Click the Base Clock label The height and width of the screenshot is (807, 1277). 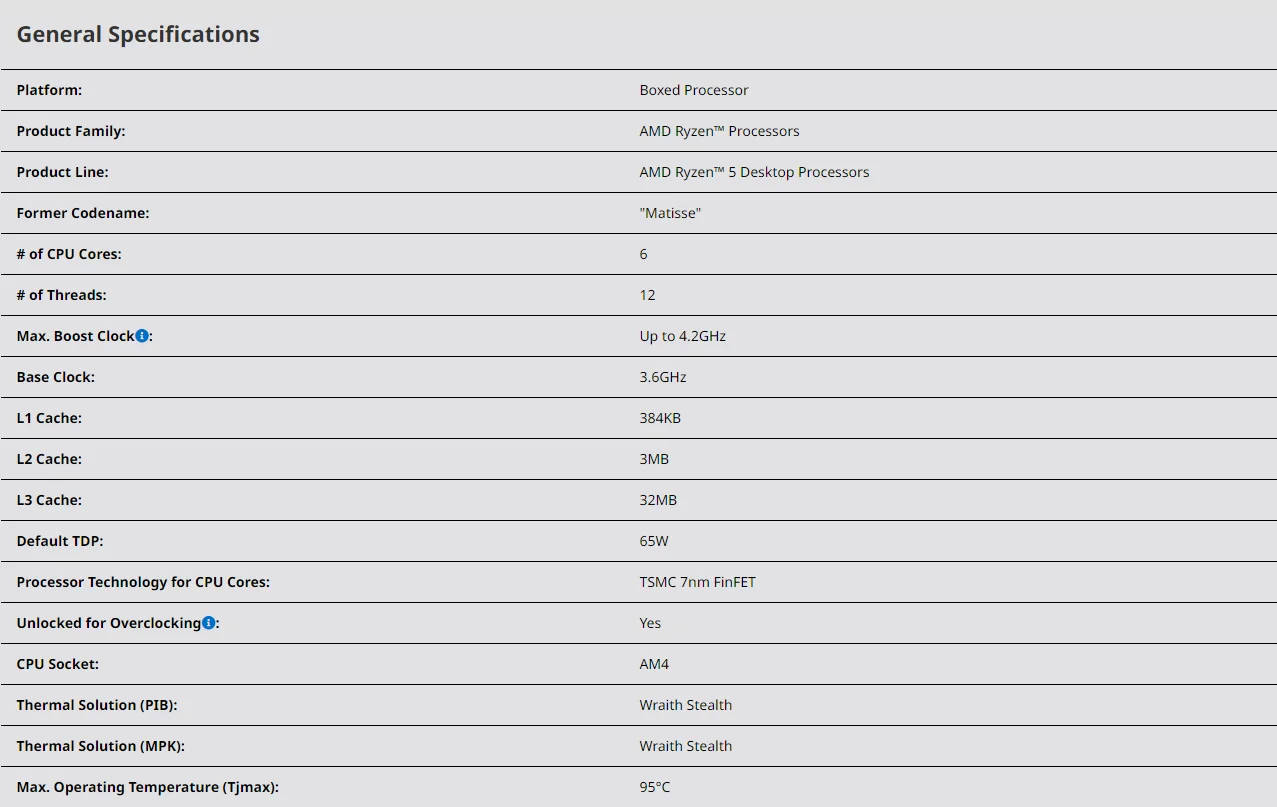(56, 377)
